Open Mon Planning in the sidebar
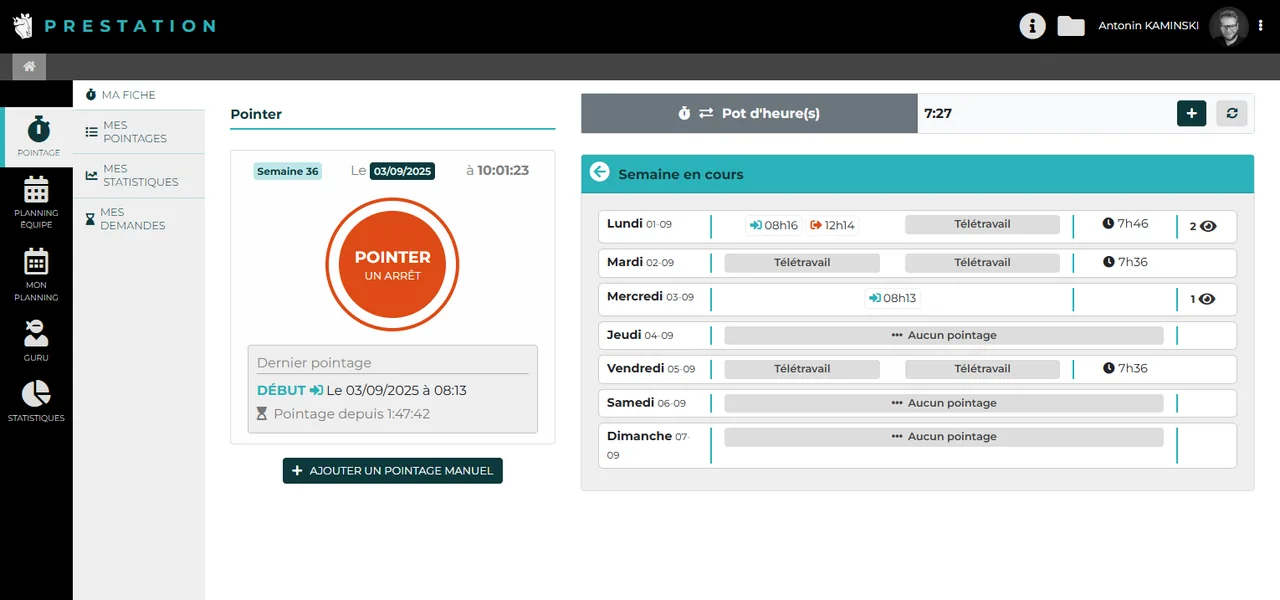The width and height of the screenshot is (1280, 600). (x=36, y=275)
